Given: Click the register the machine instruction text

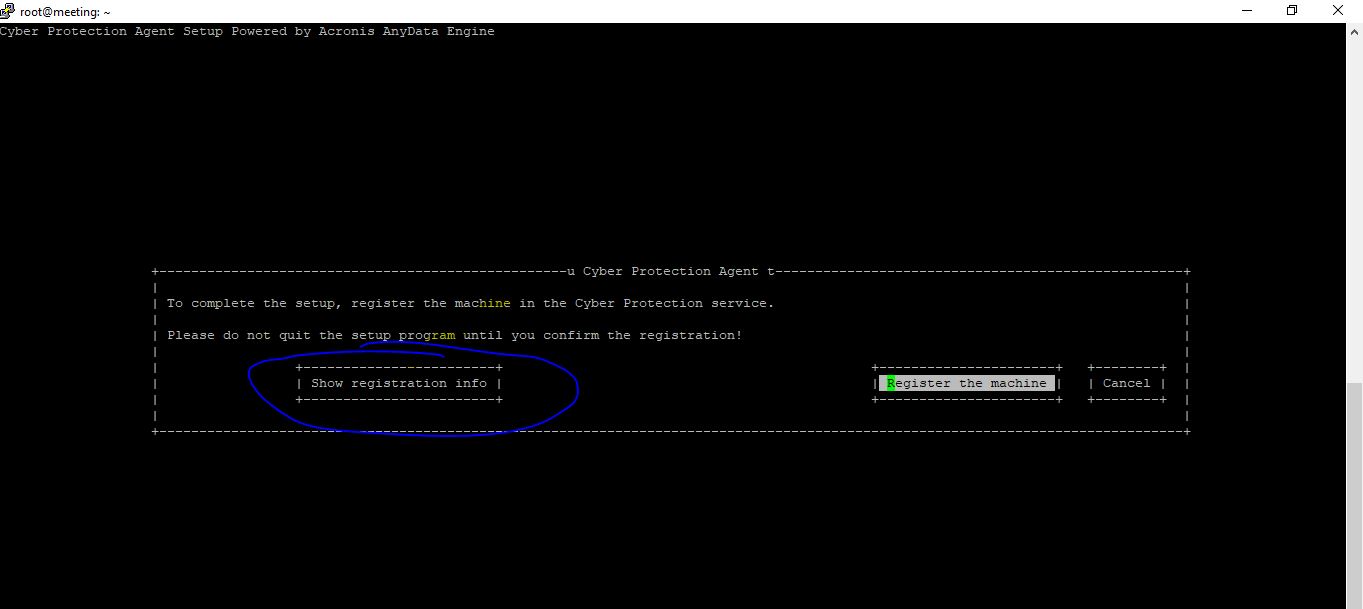Looking at the screenshot, I should [x=470, y=302].
